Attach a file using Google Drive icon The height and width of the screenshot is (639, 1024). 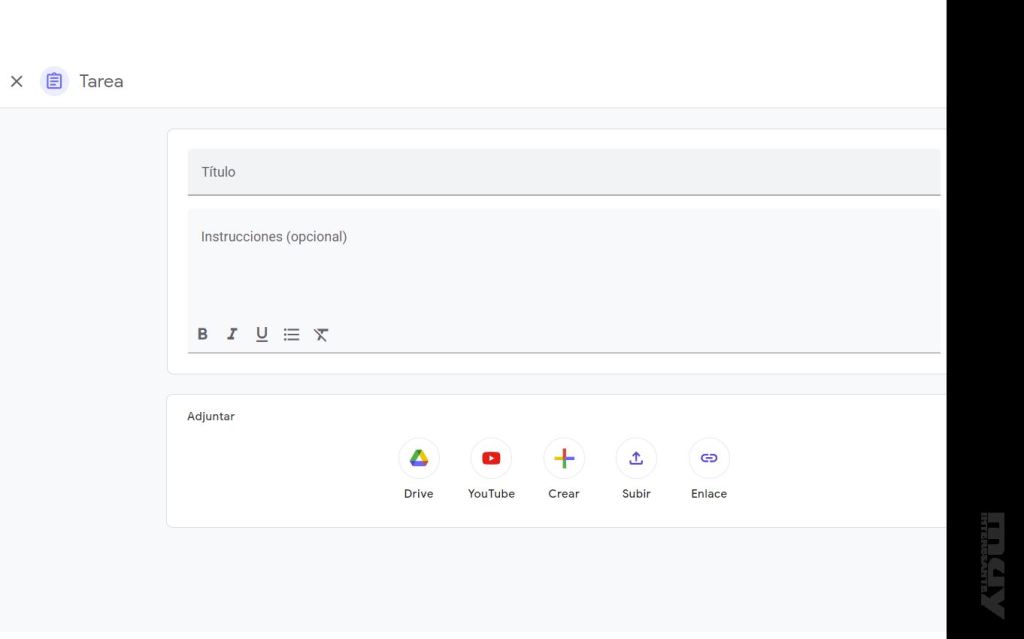click(419, 458)
